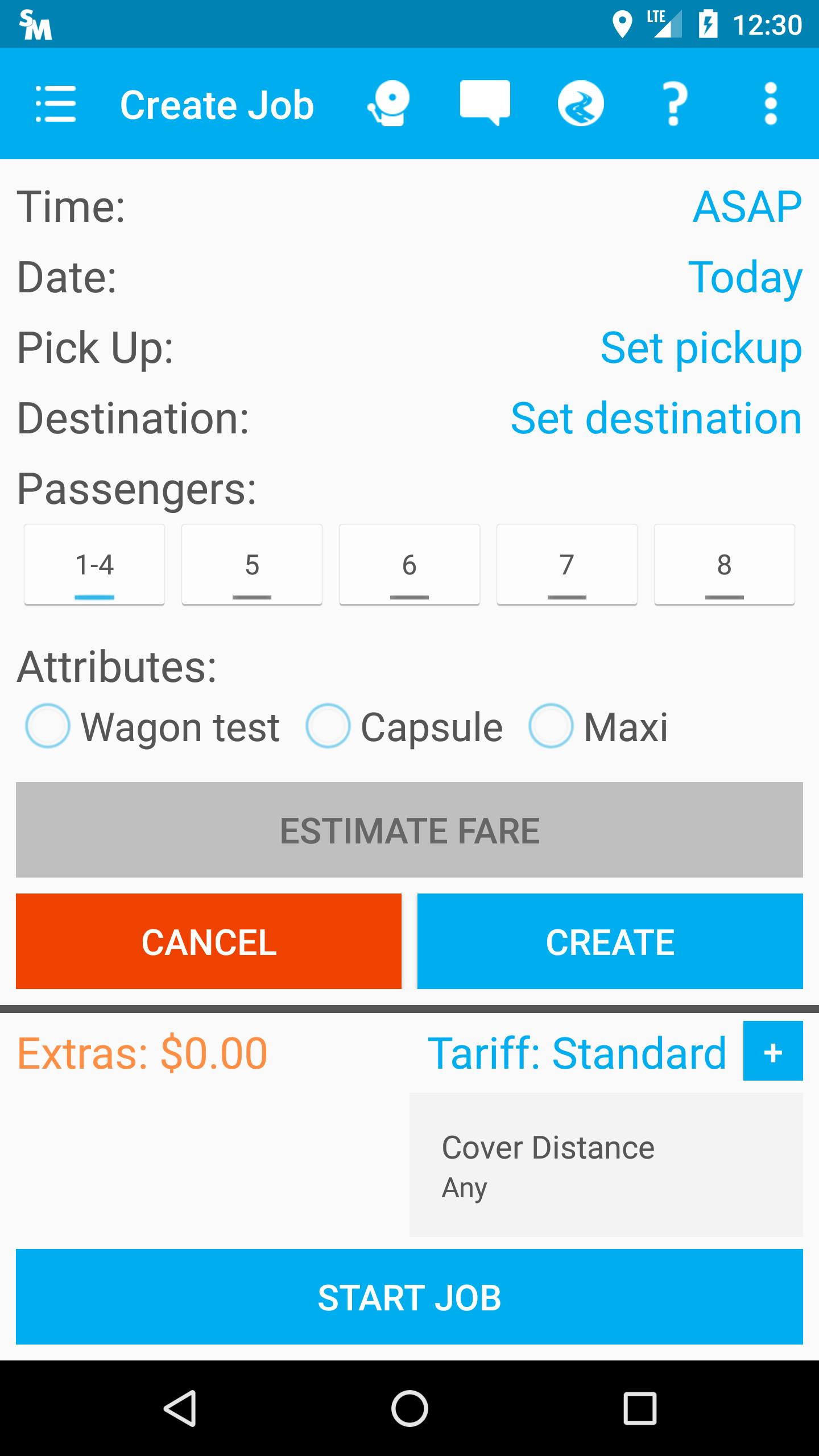The width and height of the screenshot is (819, 1456).
Task: Tap Set pickup link
Action: point(701,348)
